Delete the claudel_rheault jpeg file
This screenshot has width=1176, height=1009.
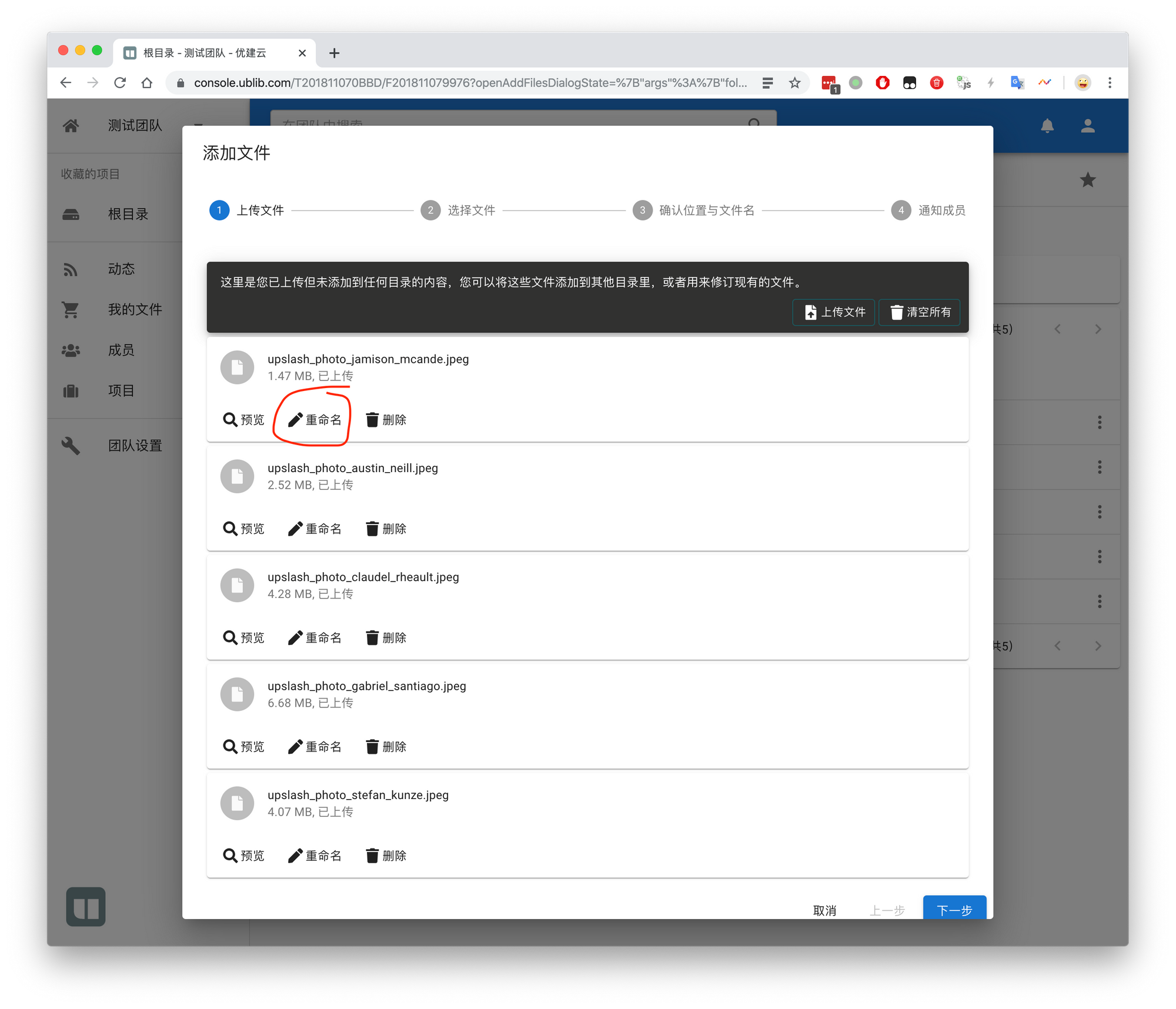pyautogui.click(x=386, y=637)
